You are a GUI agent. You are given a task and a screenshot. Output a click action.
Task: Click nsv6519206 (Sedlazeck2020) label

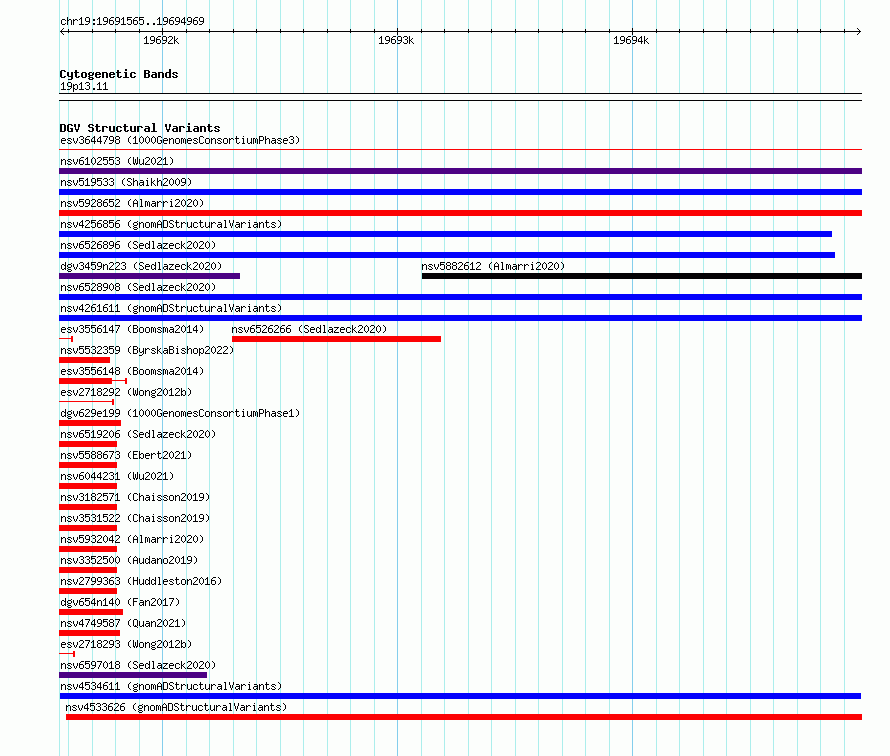click(138, 434)
